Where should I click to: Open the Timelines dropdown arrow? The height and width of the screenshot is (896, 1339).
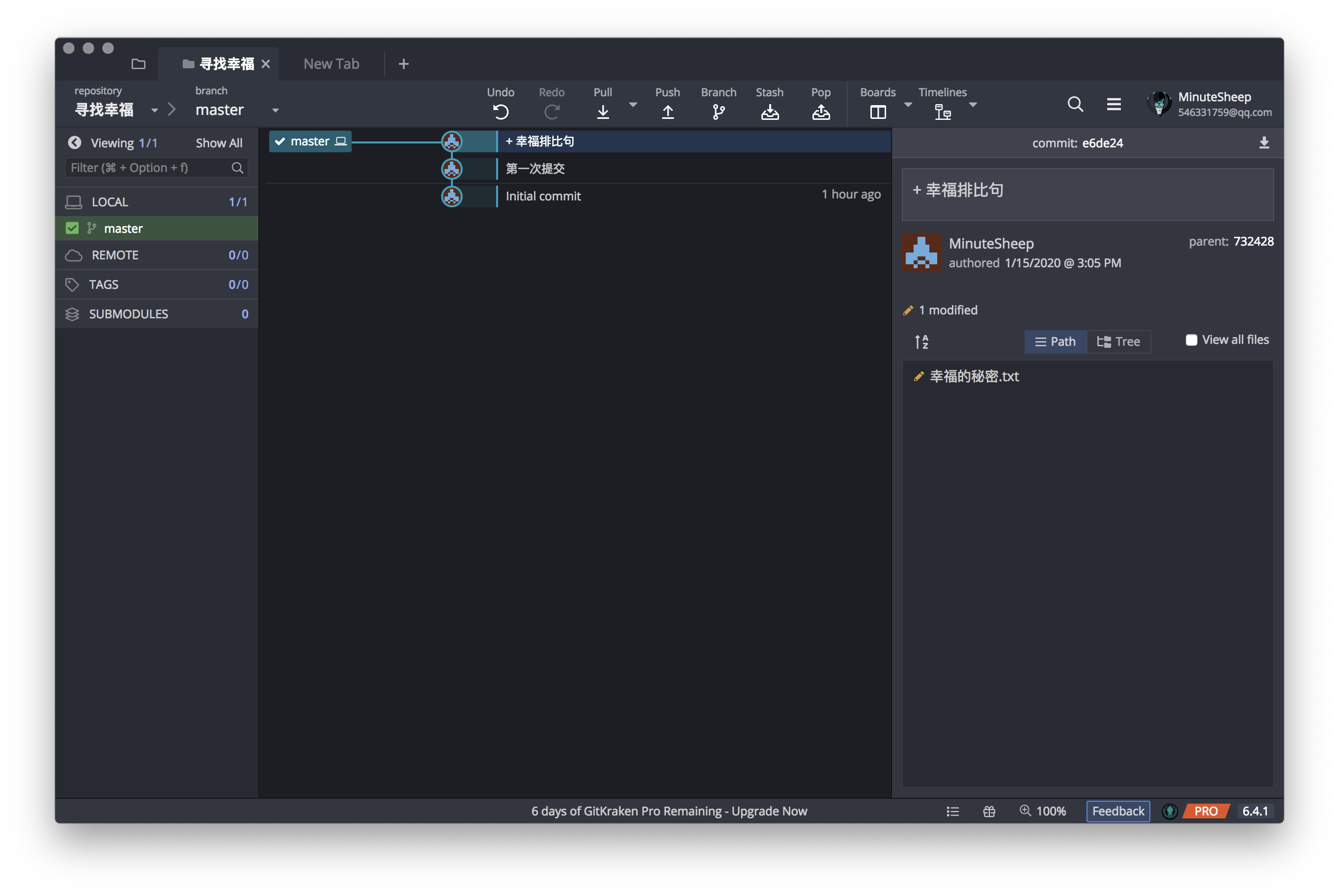point(973,105)
